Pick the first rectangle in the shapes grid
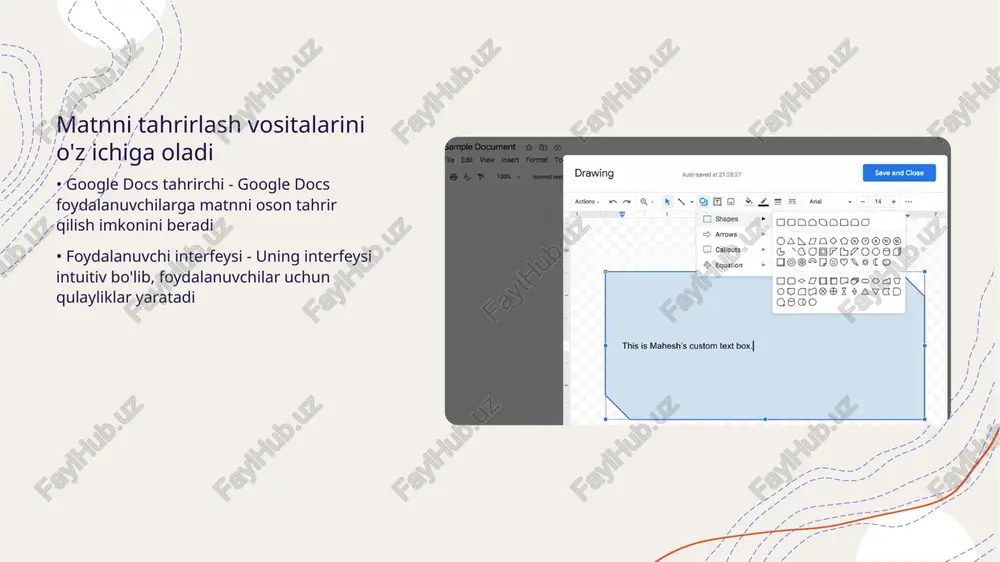Screen dimensions: 1000x562 781,223
